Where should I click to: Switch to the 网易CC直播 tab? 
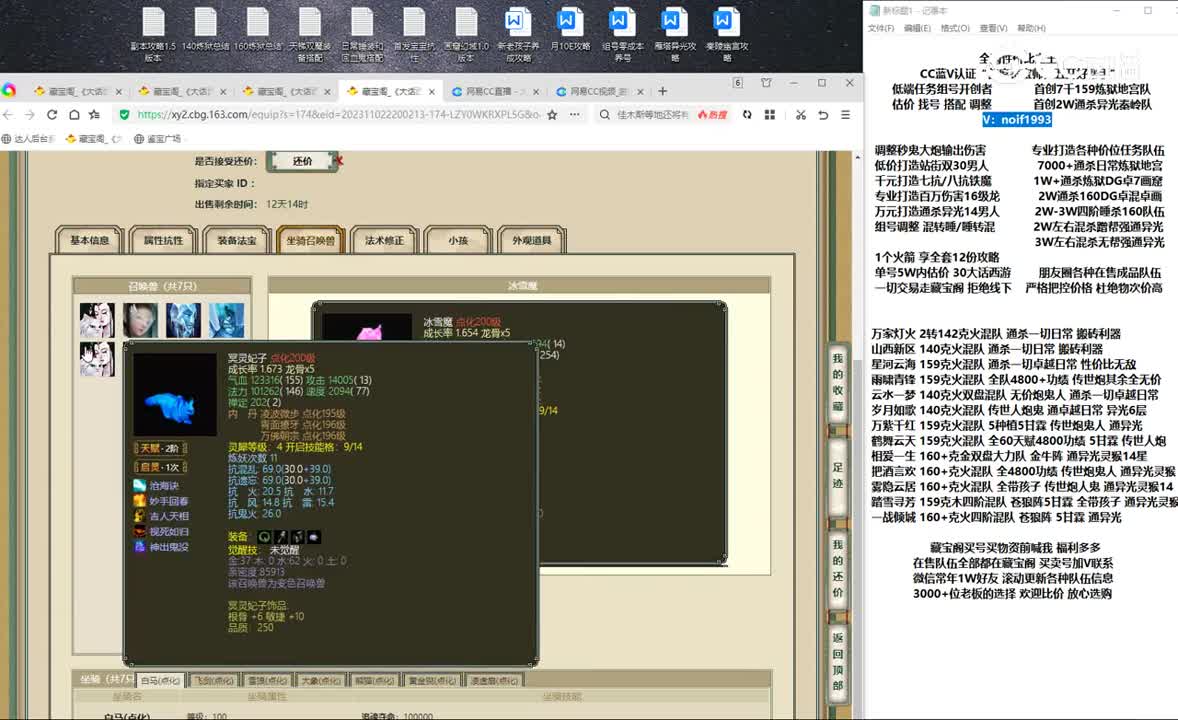[x=494, y=92]
